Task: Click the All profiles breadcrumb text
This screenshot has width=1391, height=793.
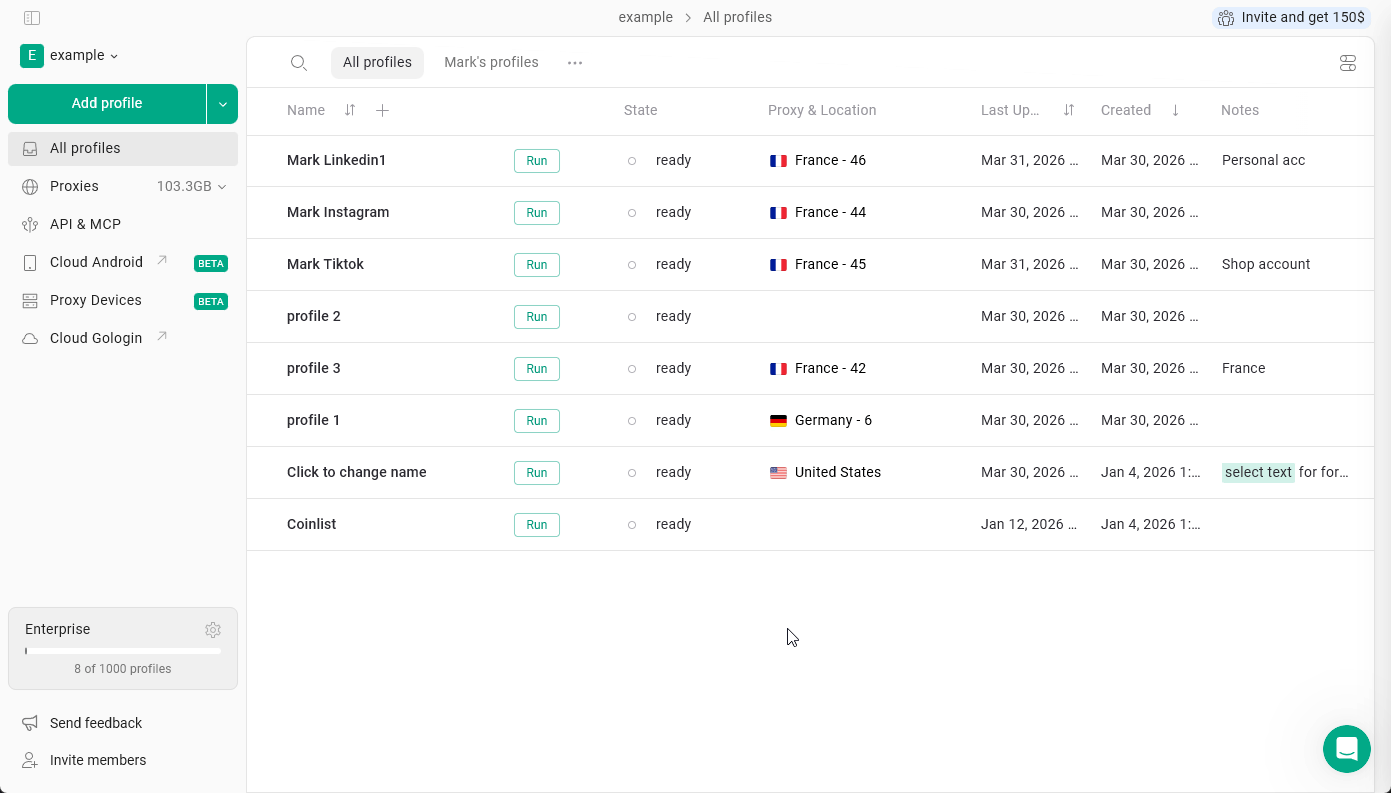Action: pyautogui.click(x=737, y=18)
